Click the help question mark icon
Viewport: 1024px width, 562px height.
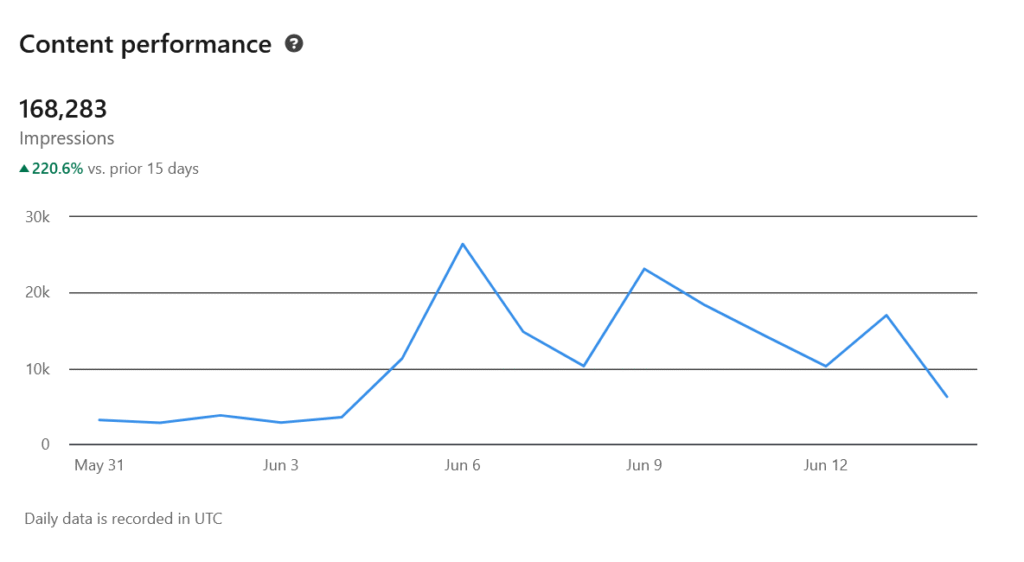click(294, 44)
